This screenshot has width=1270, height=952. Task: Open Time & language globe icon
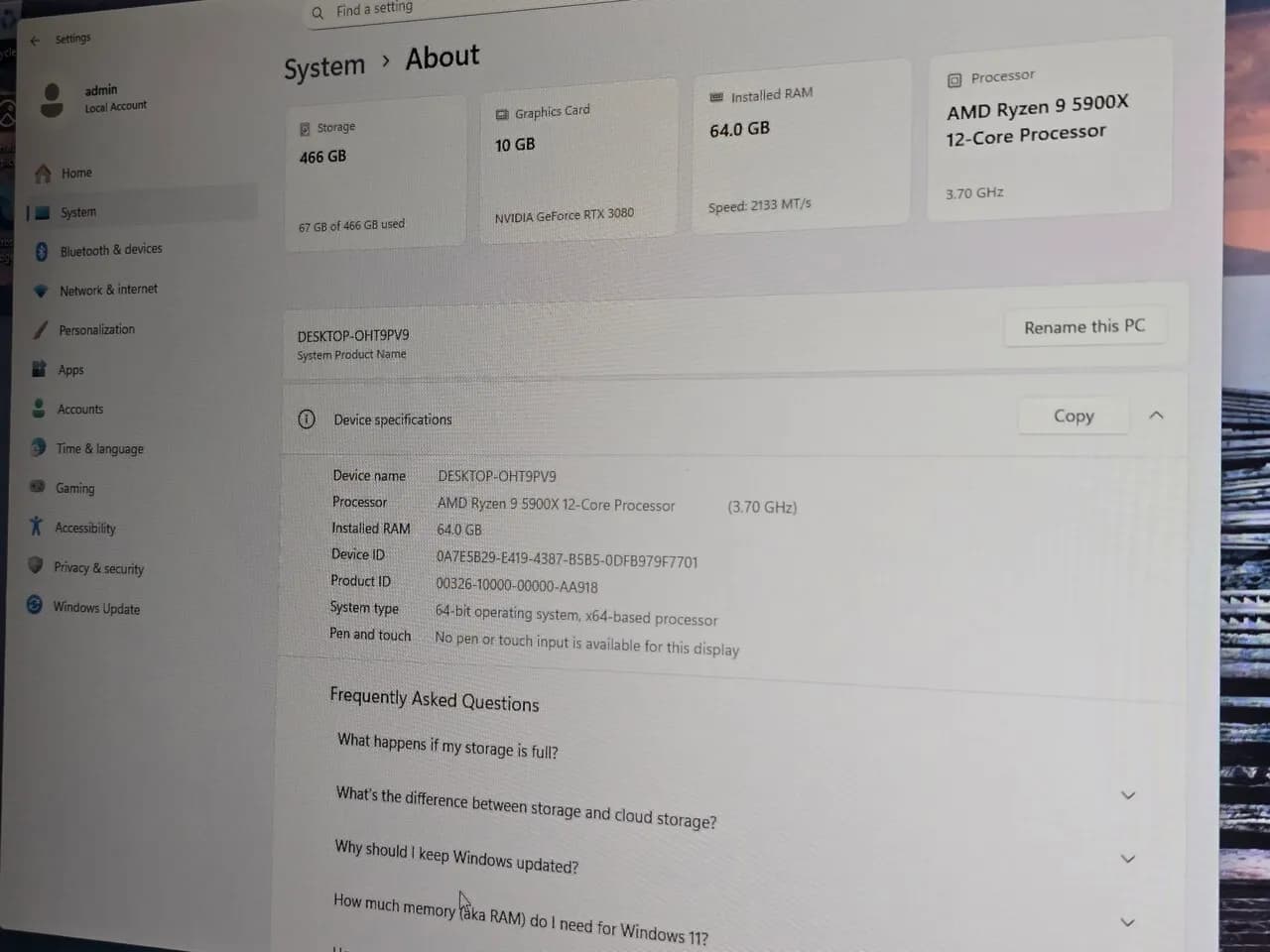pos(38,447)
